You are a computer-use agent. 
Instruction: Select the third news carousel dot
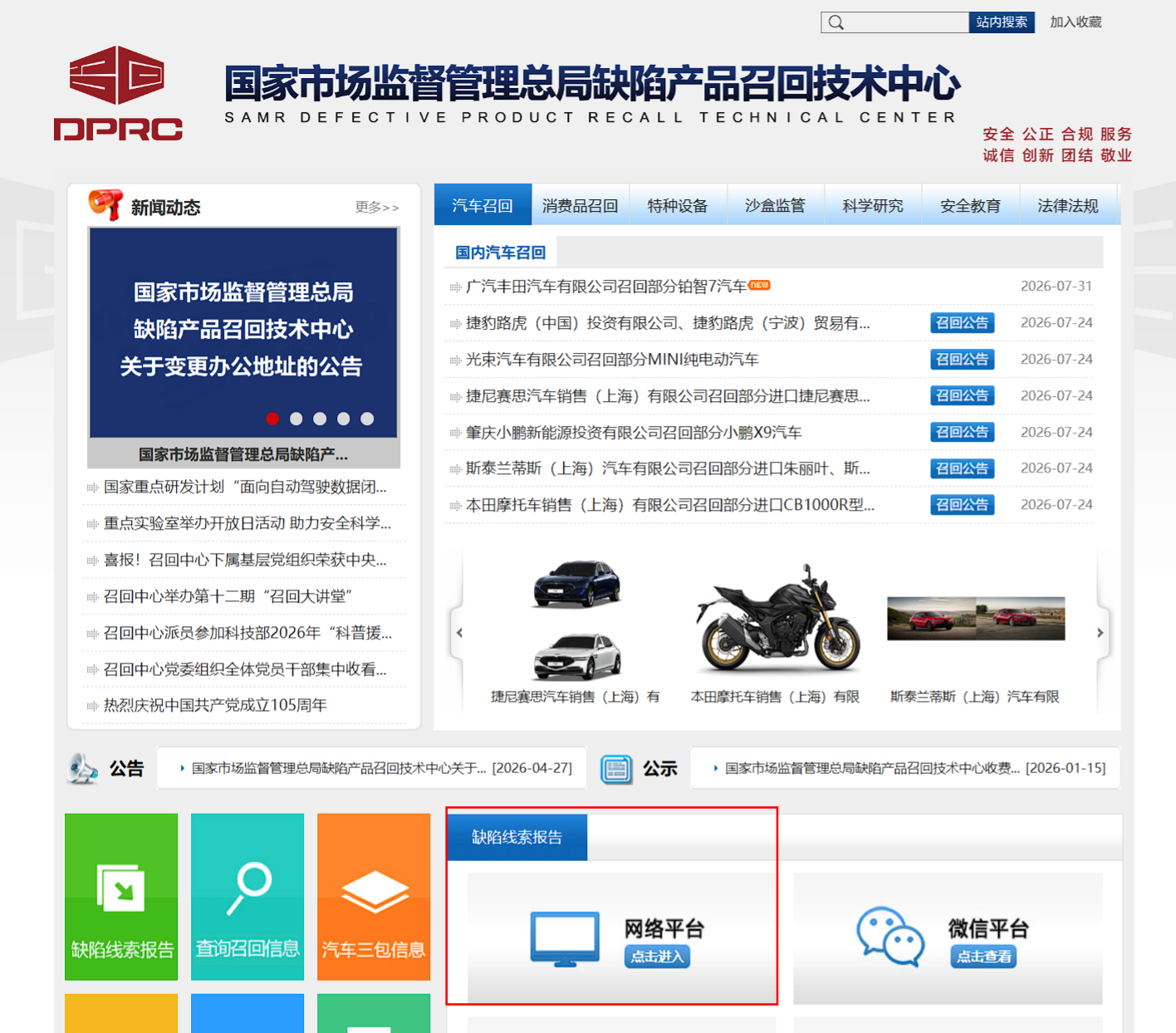[320, 419]
